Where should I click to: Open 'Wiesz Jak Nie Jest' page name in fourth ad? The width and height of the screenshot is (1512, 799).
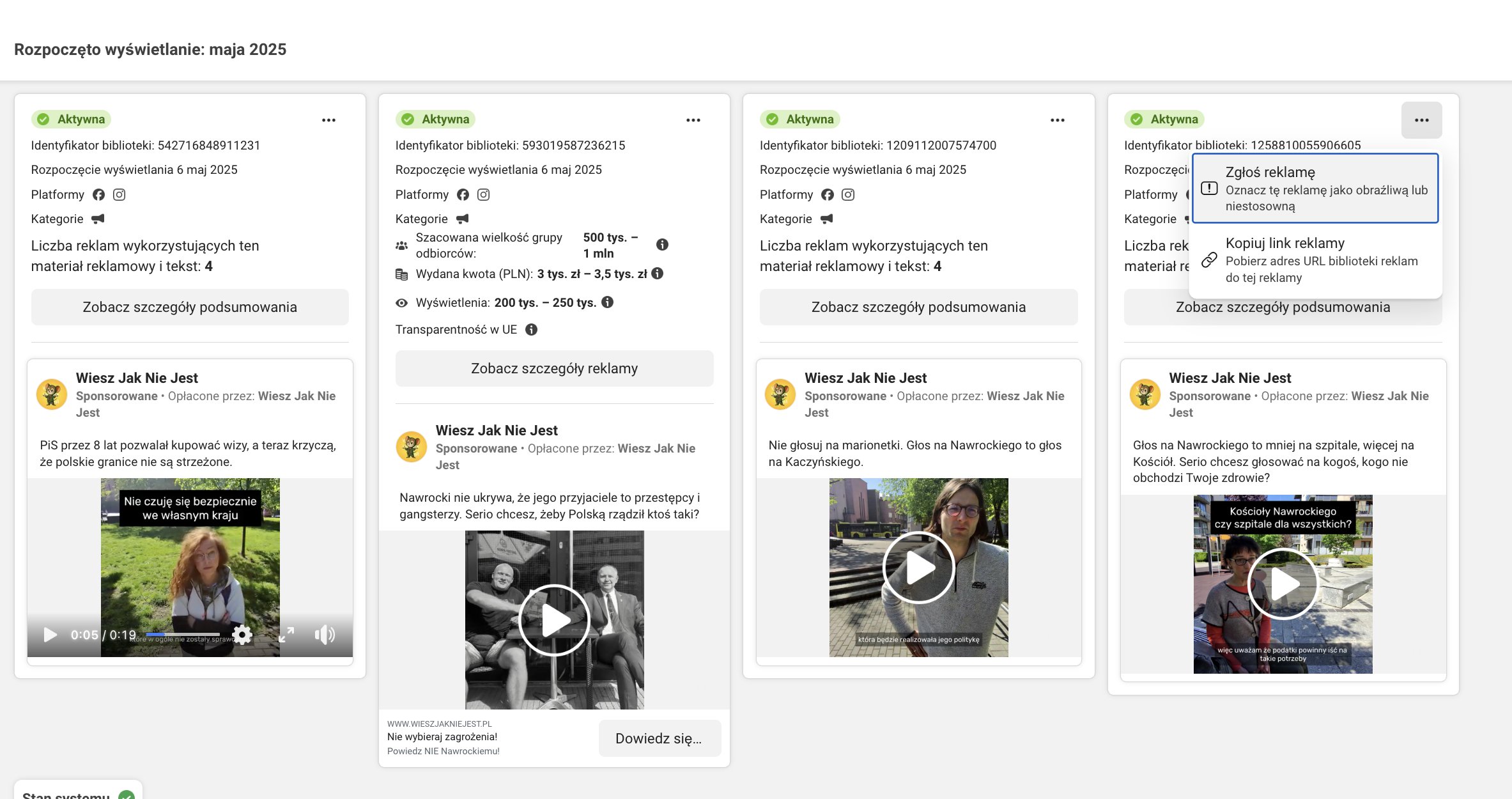click(x=1230, y=378)
